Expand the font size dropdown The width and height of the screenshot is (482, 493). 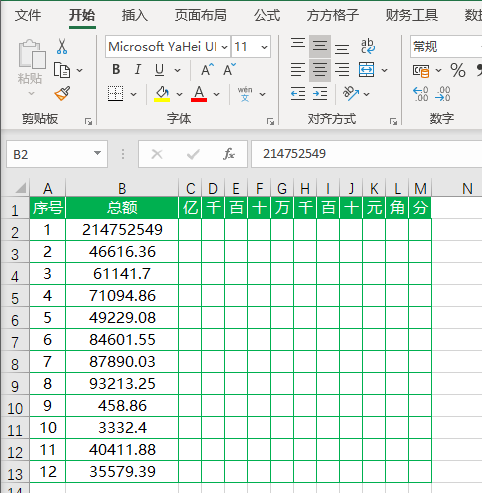pos(264,47)
